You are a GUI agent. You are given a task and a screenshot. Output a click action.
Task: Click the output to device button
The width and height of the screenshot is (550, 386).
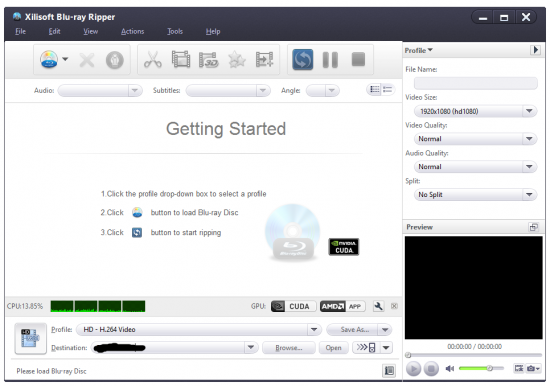coord(366,348)
